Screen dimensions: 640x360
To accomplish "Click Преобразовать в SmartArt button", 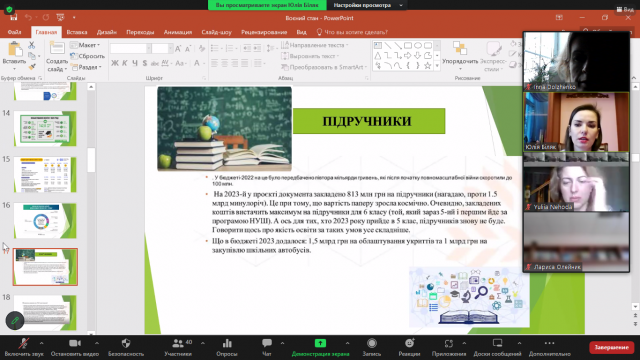I will pos(324,67).
